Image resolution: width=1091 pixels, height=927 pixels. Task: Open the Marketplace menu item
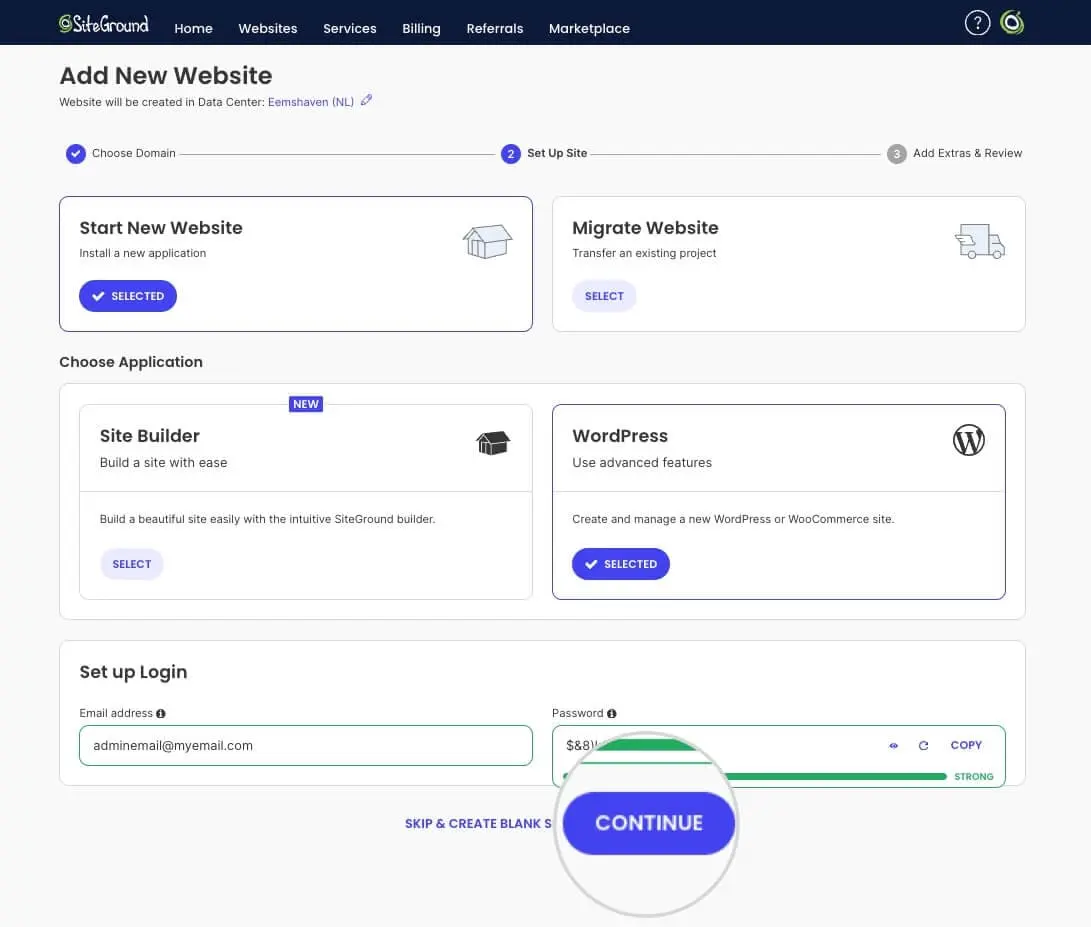coord(589,28)
